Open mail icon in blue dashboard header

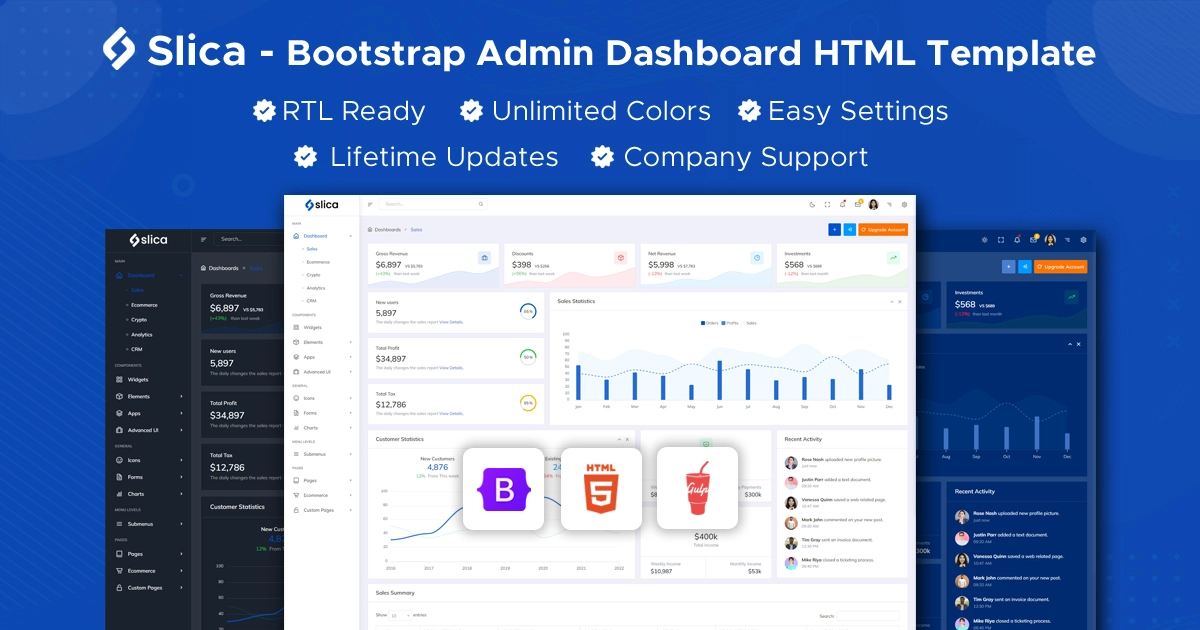click(1034, 239)
